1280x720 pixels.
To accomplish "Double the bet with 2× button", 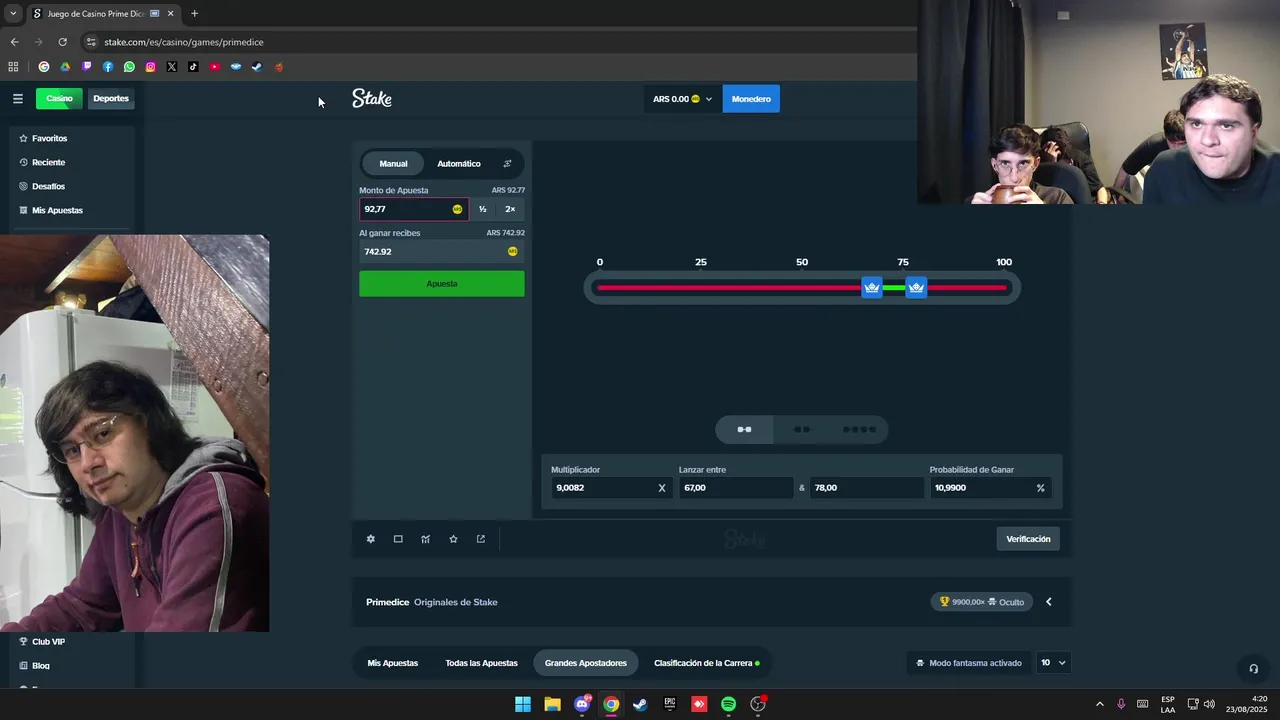I will [510, 209].
